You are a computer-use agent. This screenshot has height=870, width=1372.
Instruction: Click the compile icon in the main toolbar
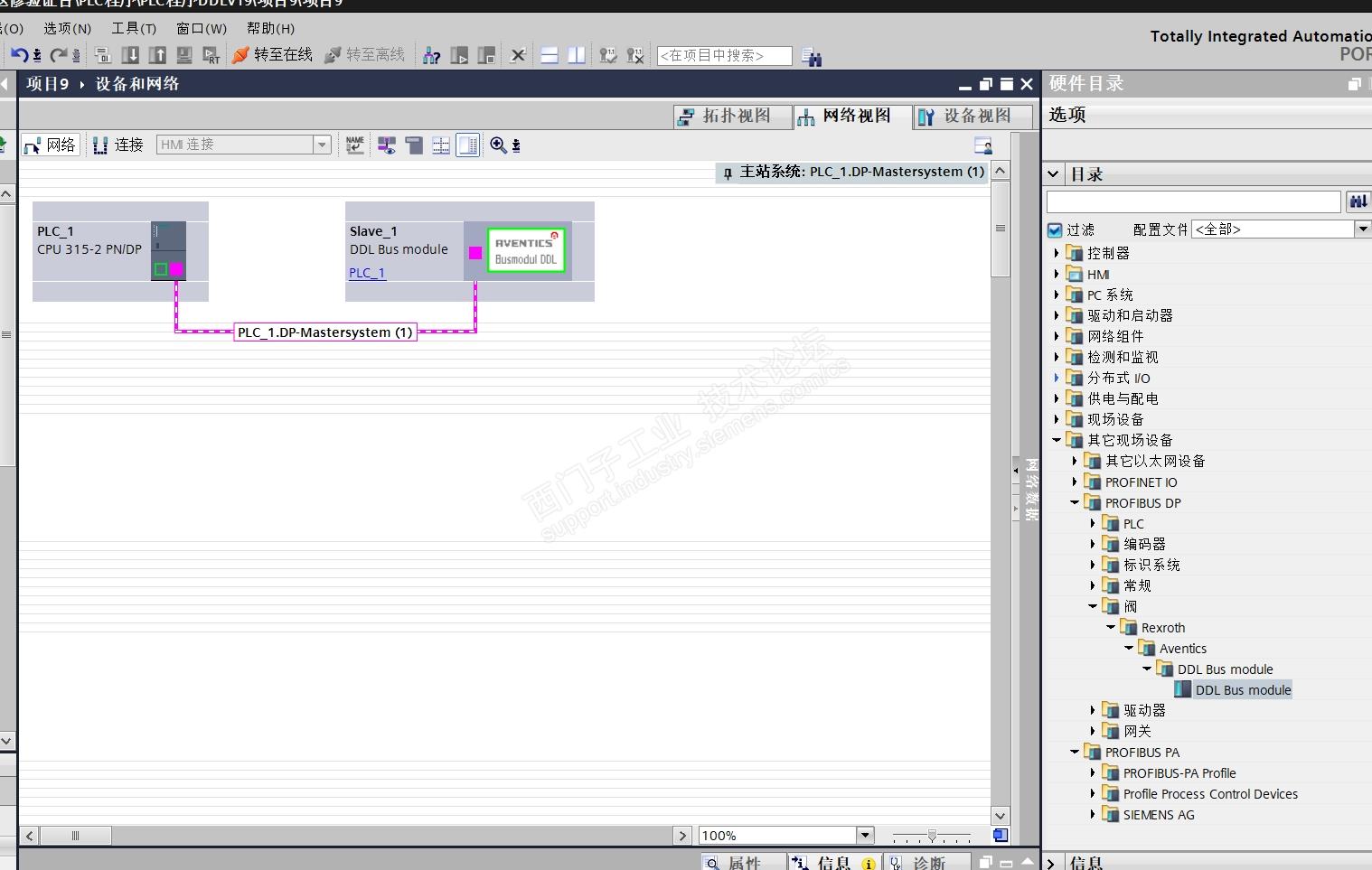pyautogui.click(x=103, y=55)
